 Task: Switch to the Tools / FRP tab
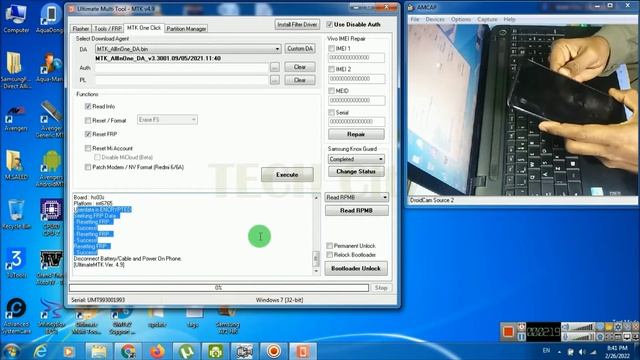point(108,29)
